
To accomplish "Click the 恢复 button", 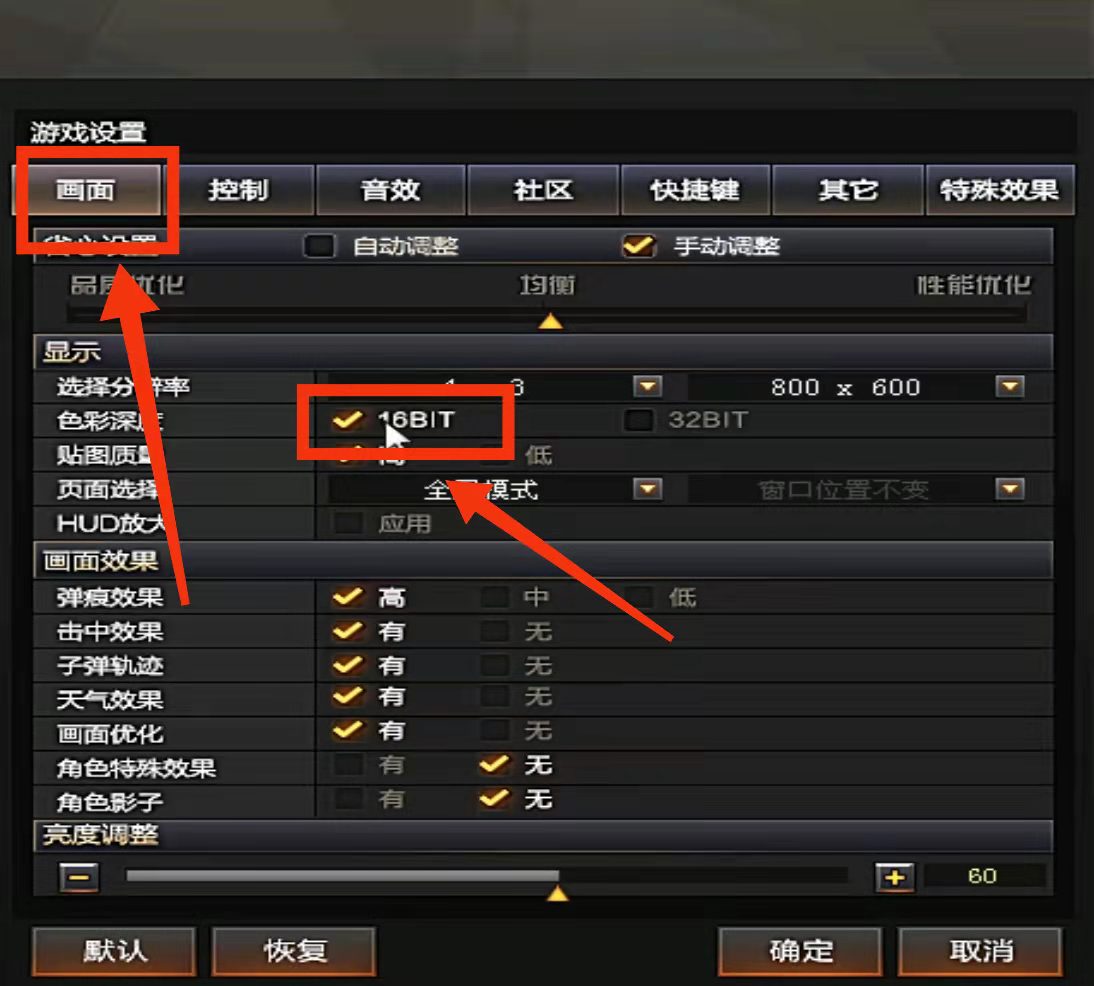I will (294, 950).
